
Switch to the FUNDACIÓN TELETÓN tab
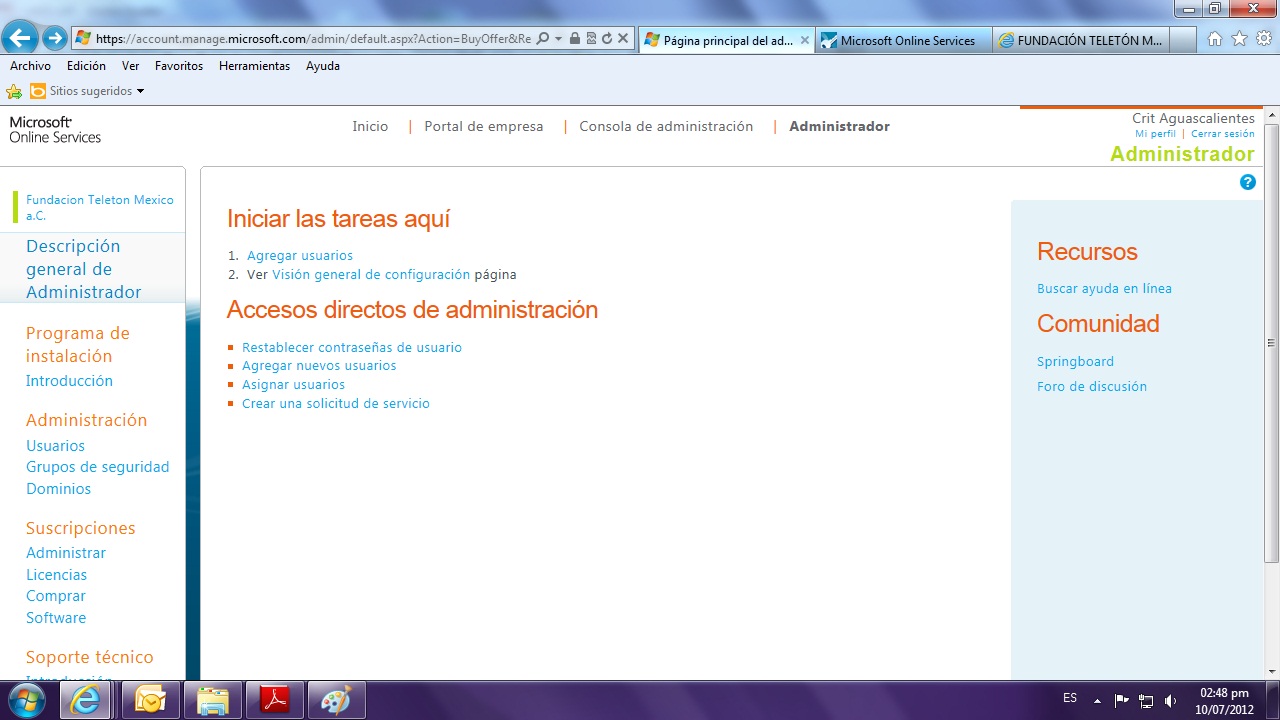pyautogui.click(x=1081, y=40)
